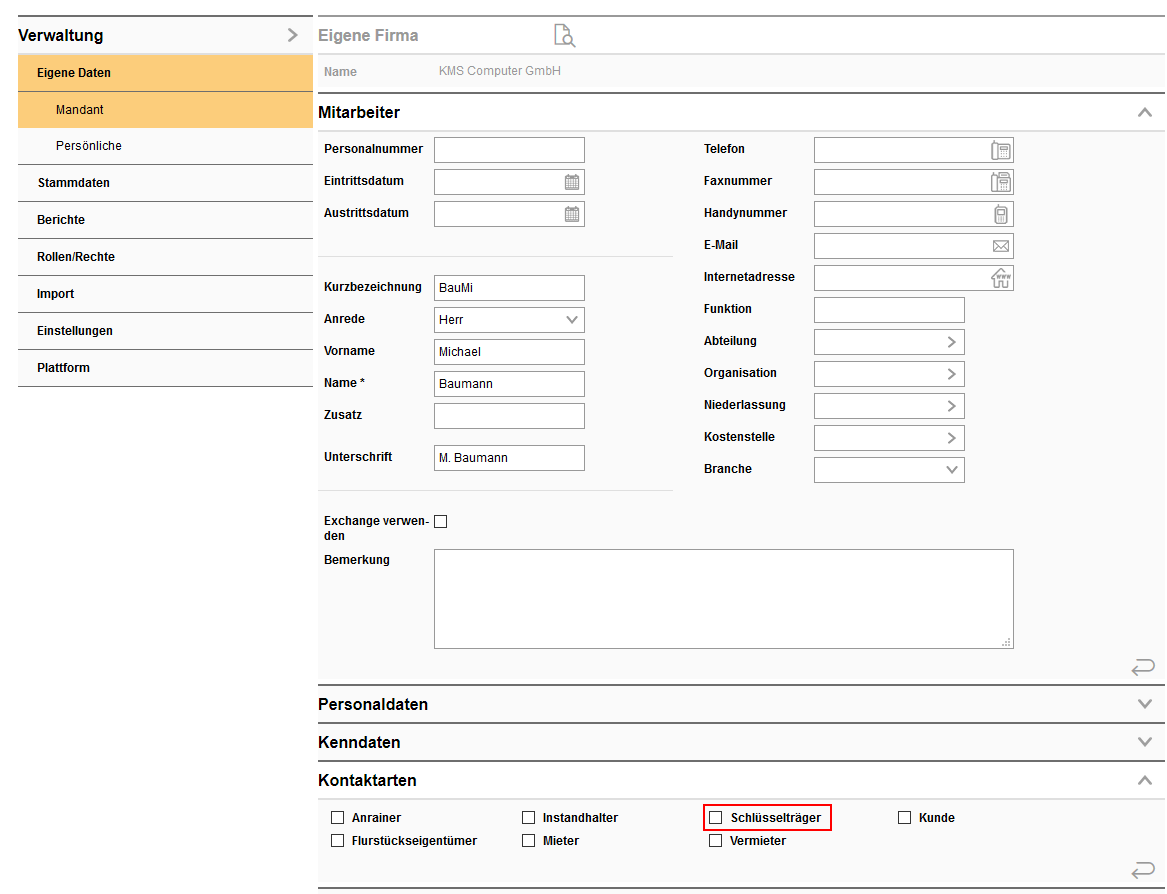Image resolution: width=1167 pixels, height=894 pixels.
Task: Select Rollen/Rechte in the sidebar
Action: click(x=76, y=257)
